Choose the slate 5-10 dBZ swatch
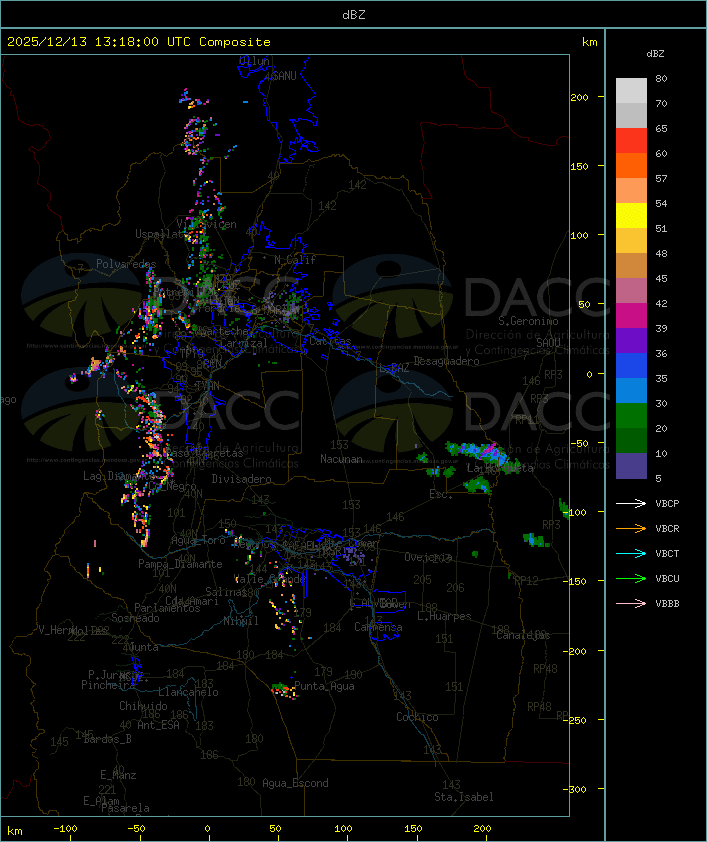The image size is (707, 842). click(631, 466)
